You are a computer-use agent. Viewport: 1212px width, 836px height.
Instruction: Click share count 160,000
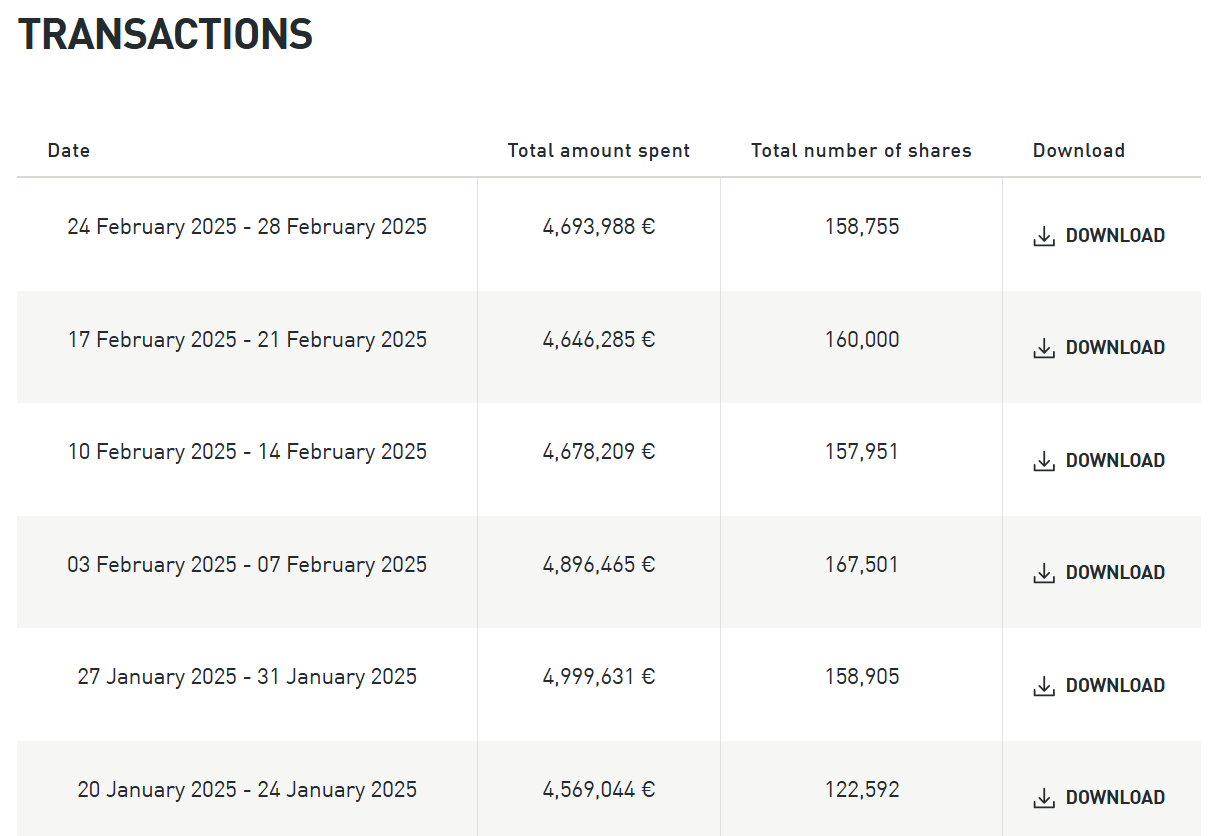[x=862, y=340]
